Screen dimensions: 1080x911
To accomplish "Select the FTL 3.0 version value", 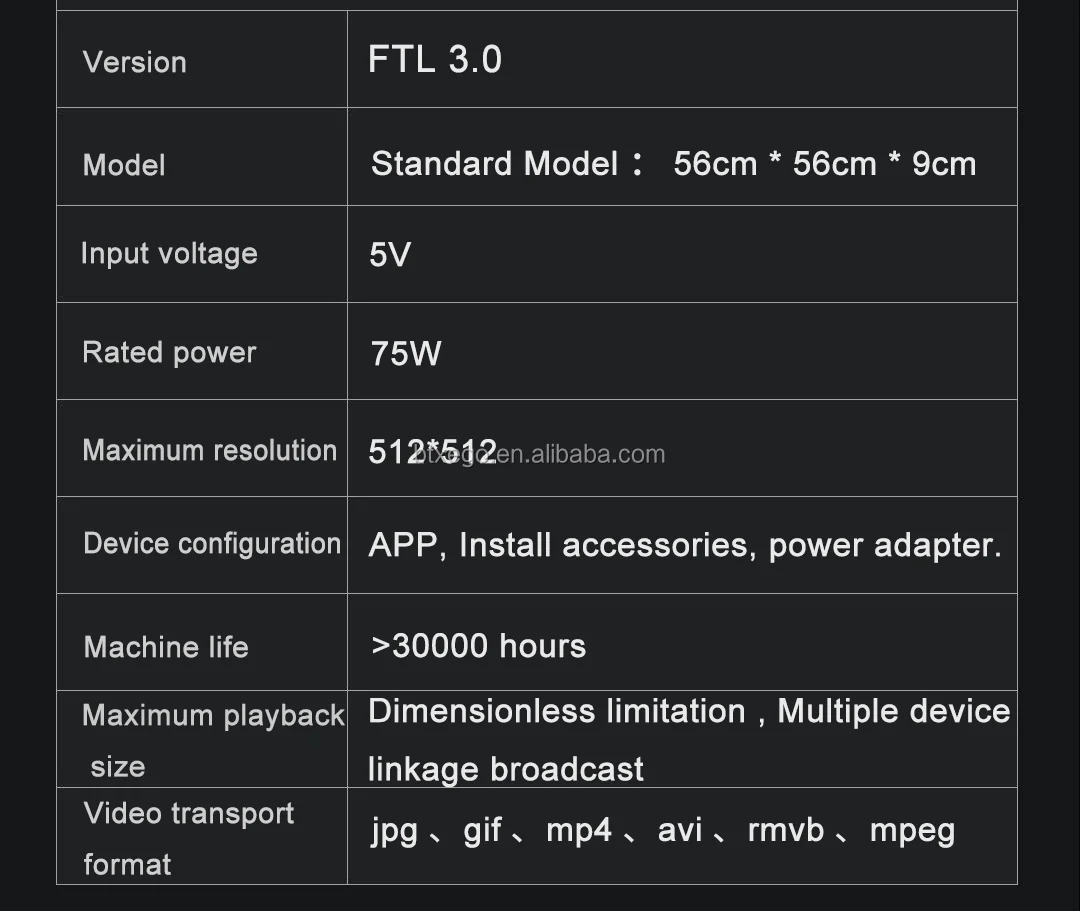I will [435, 59].
